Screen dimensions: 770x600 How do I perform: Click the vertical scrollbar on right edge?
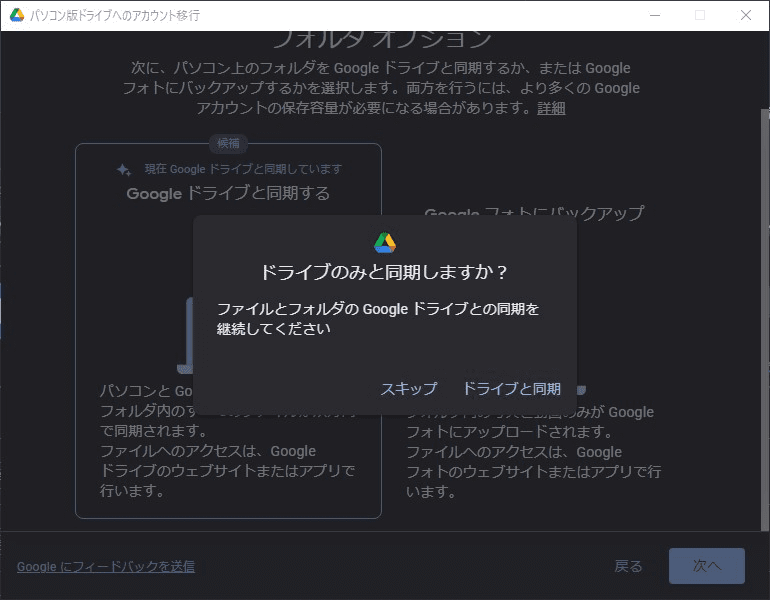pos(765,319)
